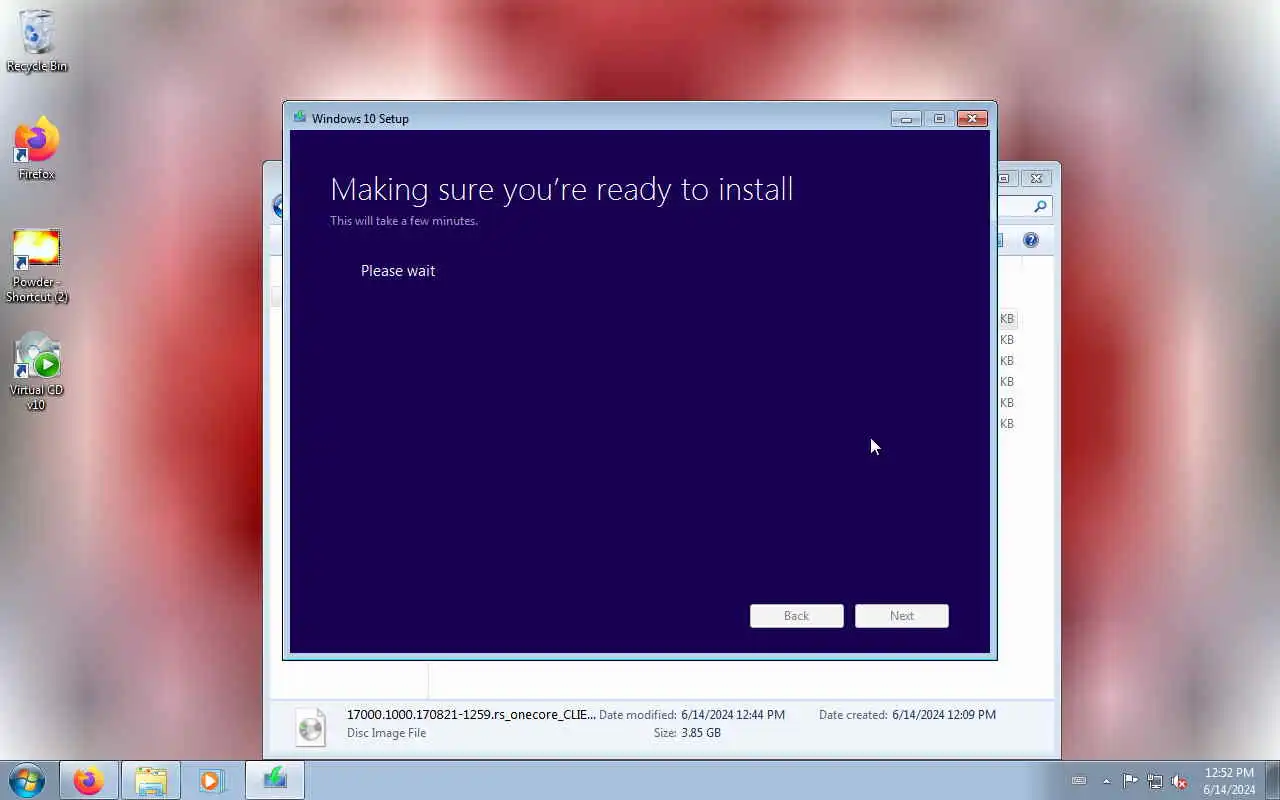Open Help in the Explorer window
The height and width of the screenshot is (800, 1280).
1031,240
